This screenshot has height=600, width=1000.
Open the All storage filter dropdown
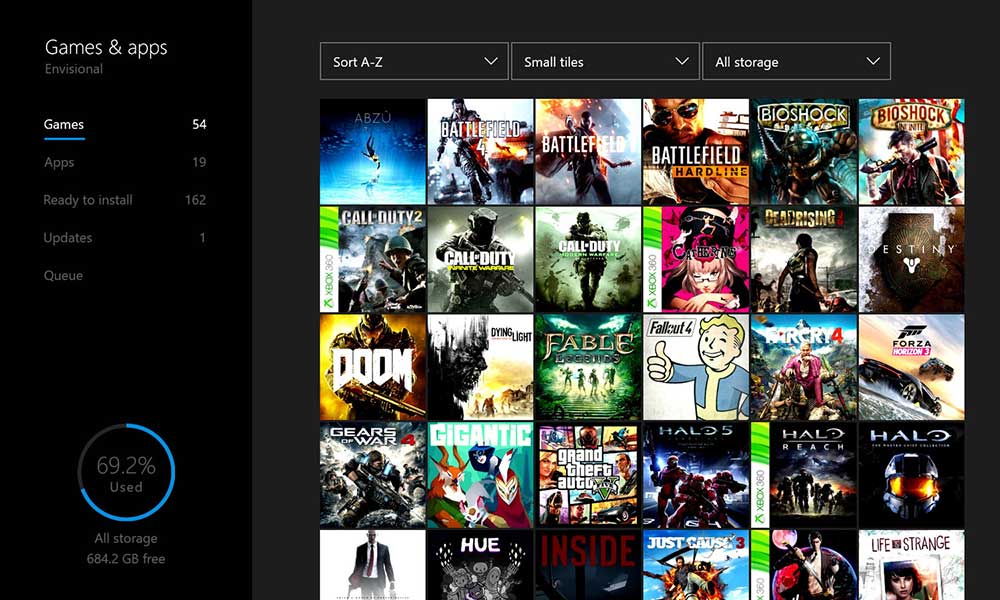(797, 61)
